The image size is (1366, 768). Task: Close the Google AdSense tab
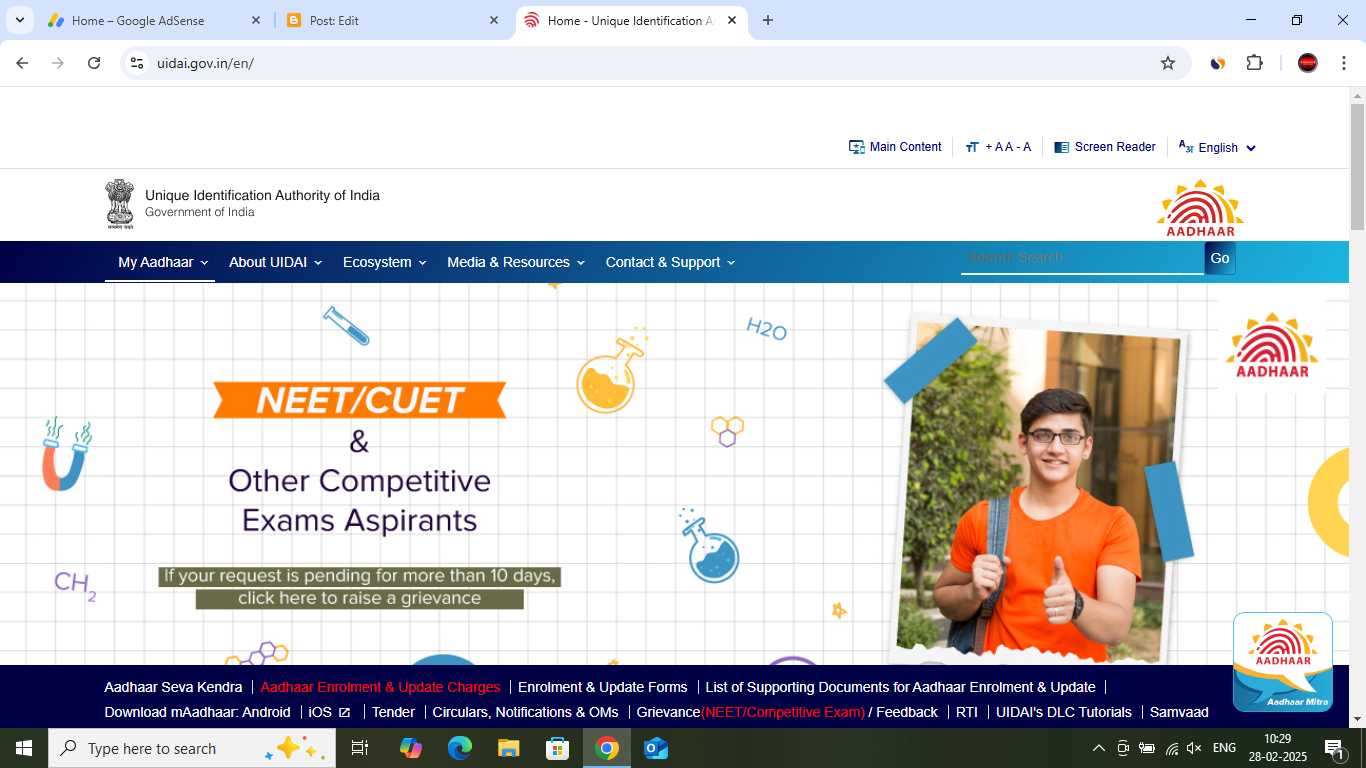pyautogui.click(x=255, y=20)
